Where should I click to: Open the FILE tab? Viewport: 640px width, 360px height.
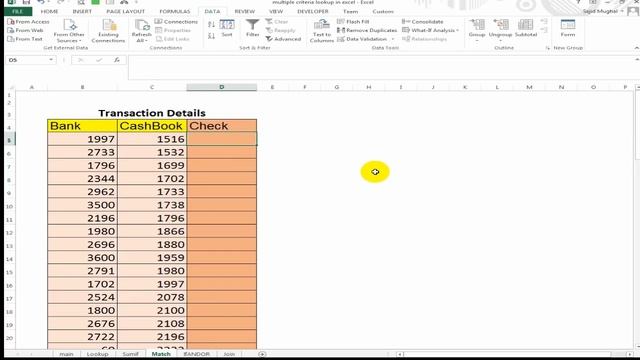pyautogui.click(x=18, y=11)
